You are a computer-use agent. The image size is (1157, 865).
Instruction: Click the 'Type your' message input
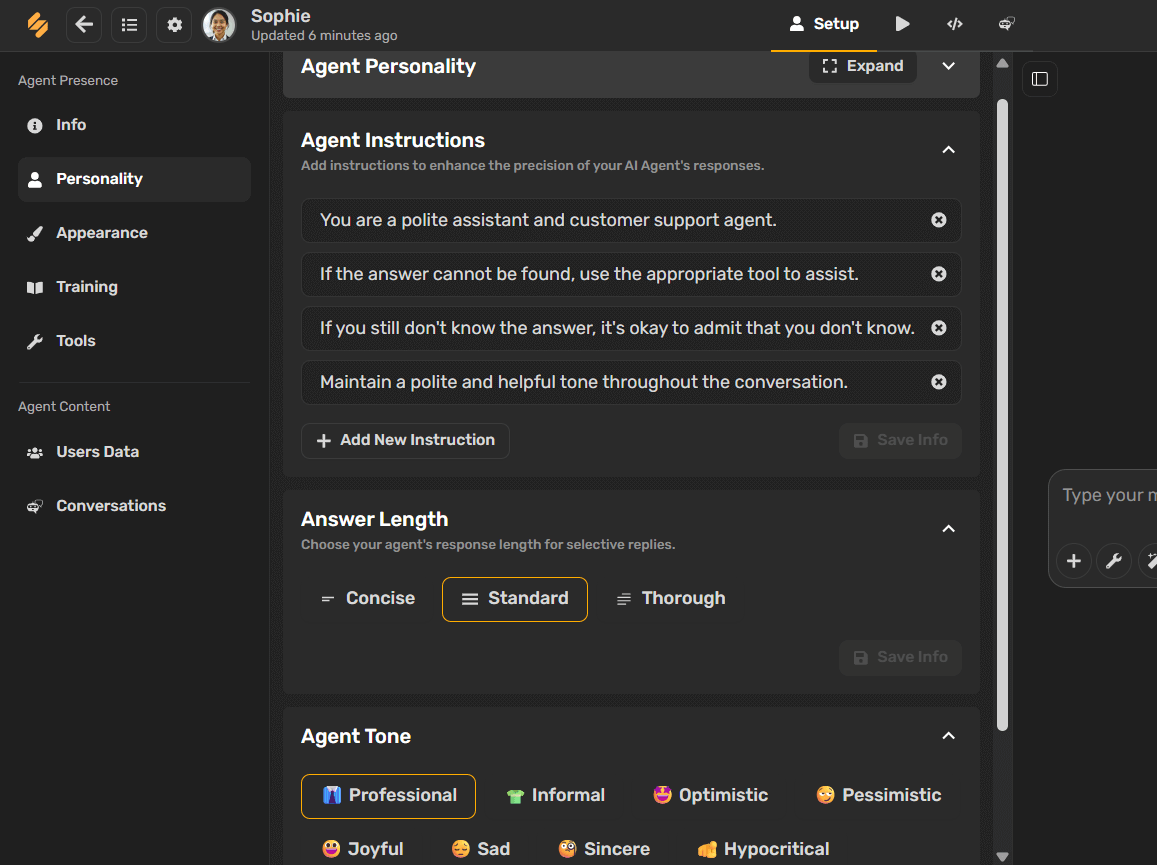[x=1108, y=495]
